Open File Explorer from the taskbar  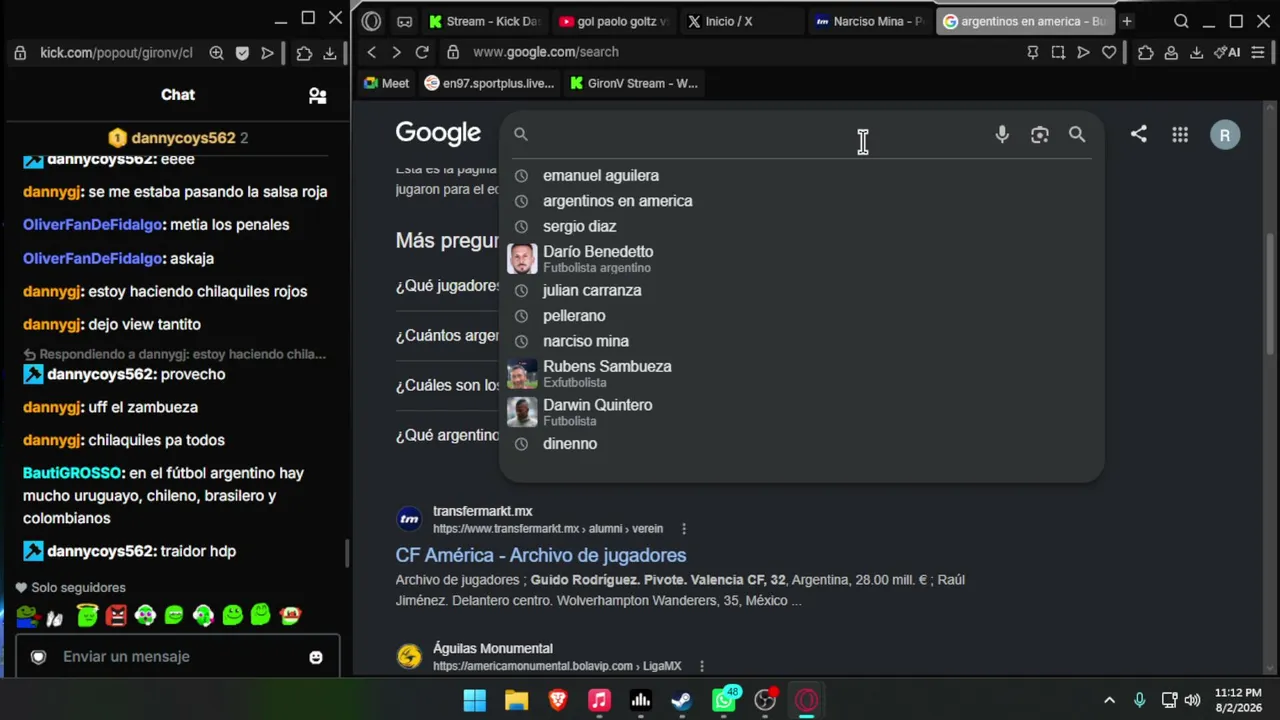(x=516, y=700)
